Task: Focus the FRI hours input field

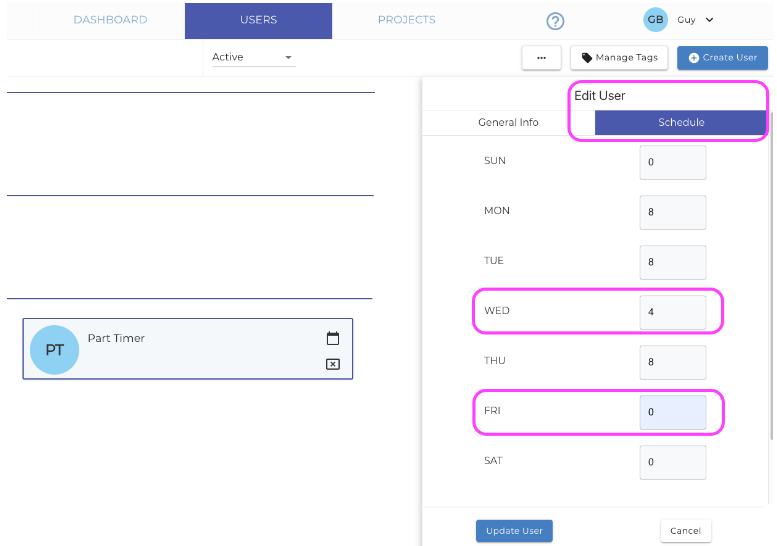Action: 673,412
